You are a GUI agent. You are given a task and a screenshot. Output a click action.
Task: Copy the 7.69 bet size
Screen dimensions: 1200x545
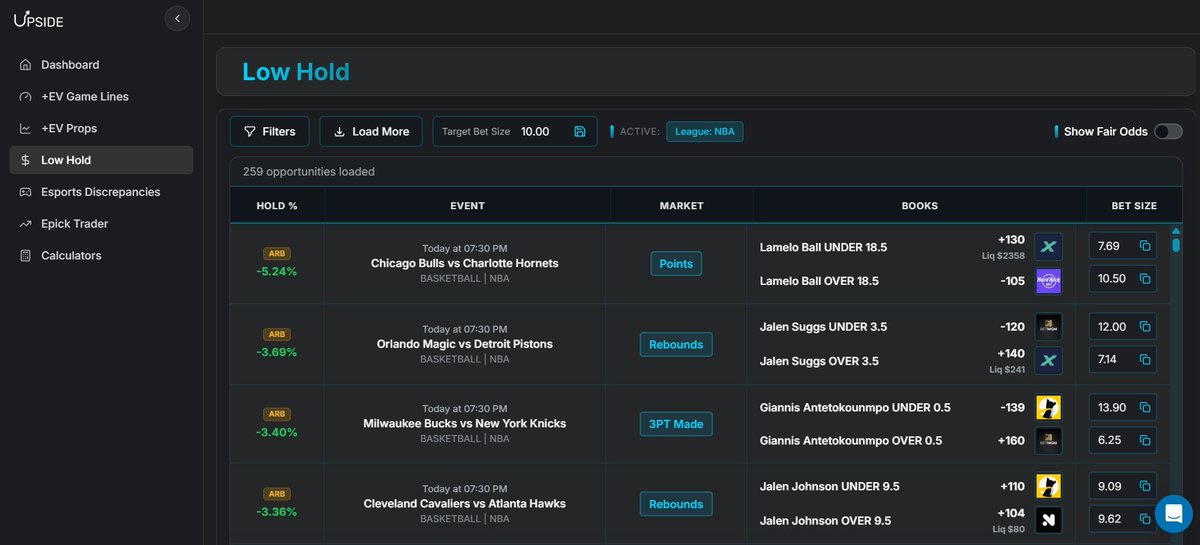click(x=1145, y=246)
